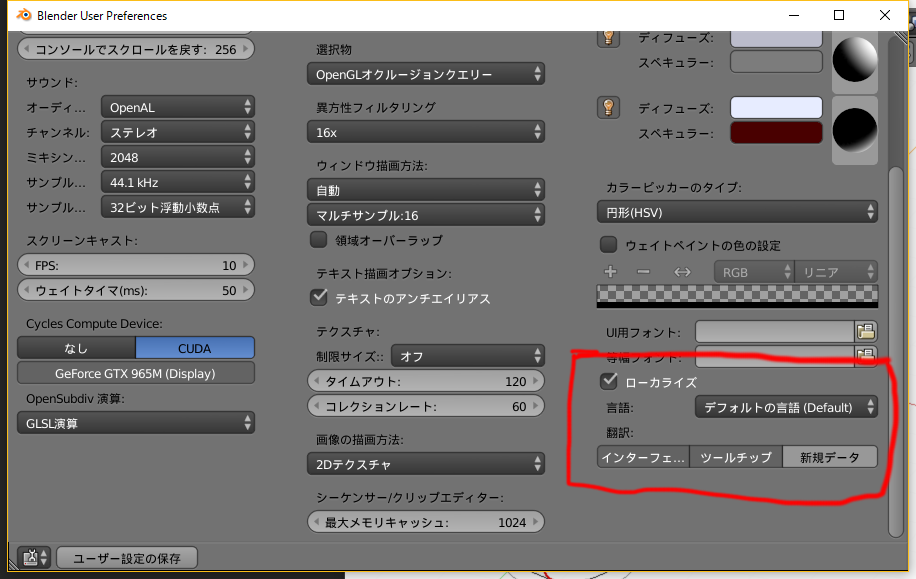
Task: Enable the 領域オーバーラップ checkbox
Action: pyautogui.click(x=318, y=240)
